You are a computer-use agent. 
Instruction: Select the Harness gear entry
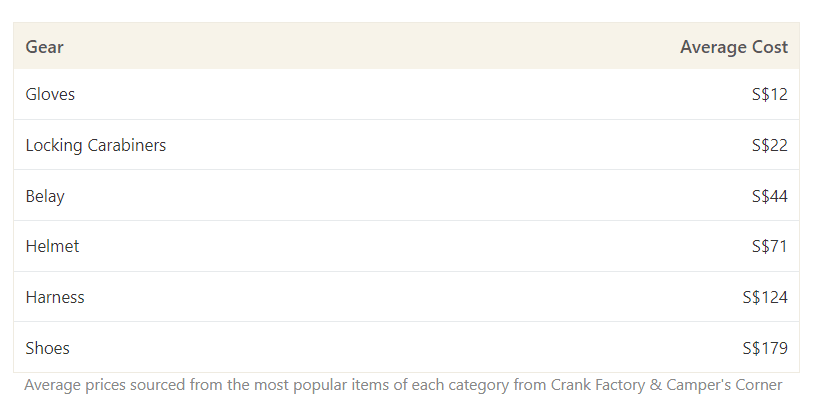point(55,297)
